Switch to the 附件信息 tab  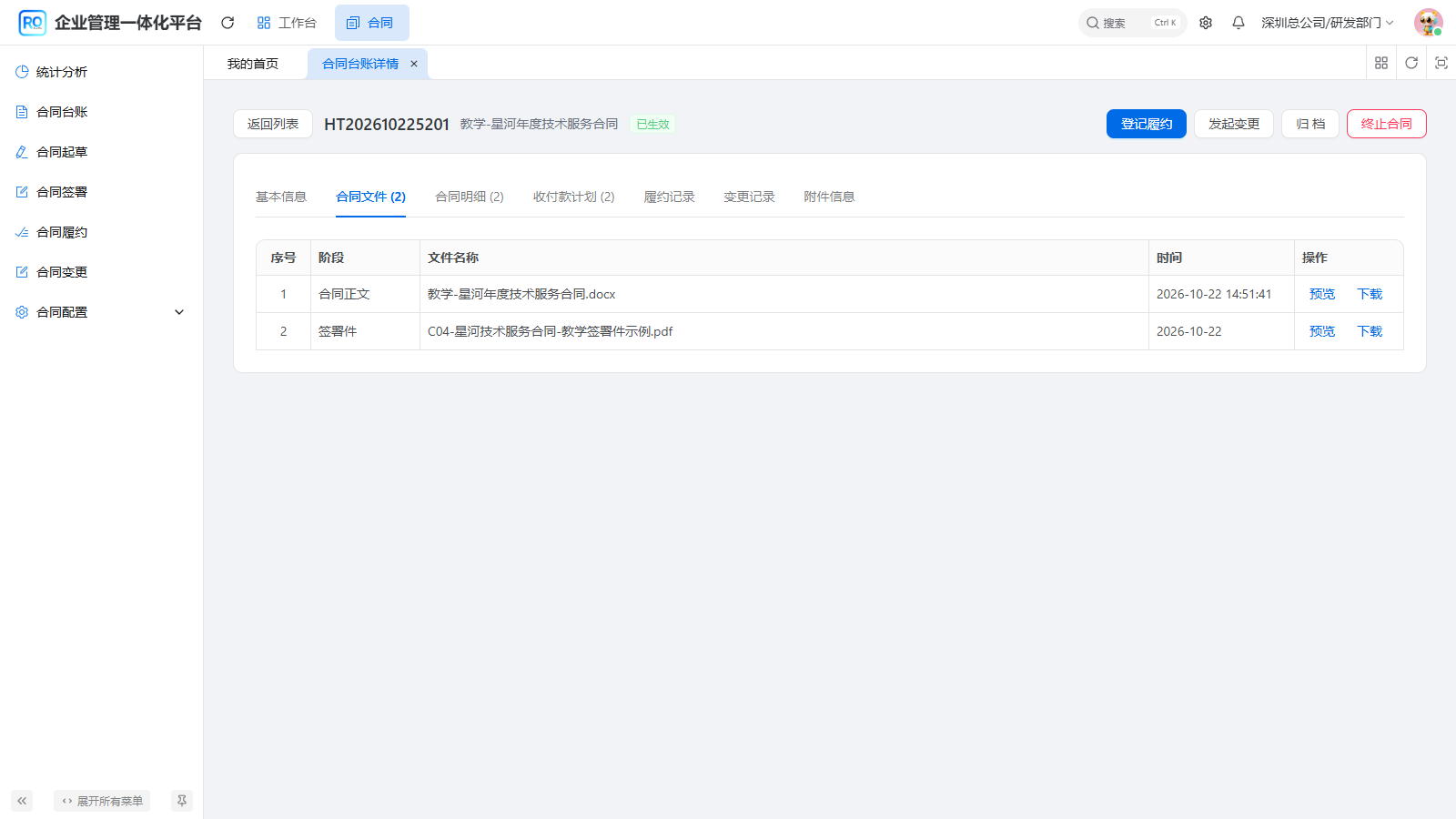tap(830, 197)
